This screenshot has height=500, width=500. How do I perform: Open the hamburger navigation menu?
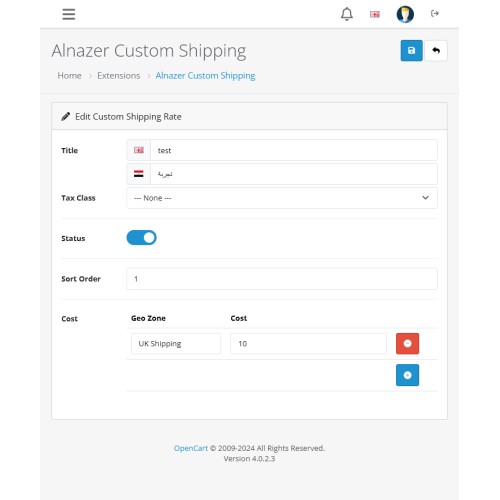tap(69, 14)
